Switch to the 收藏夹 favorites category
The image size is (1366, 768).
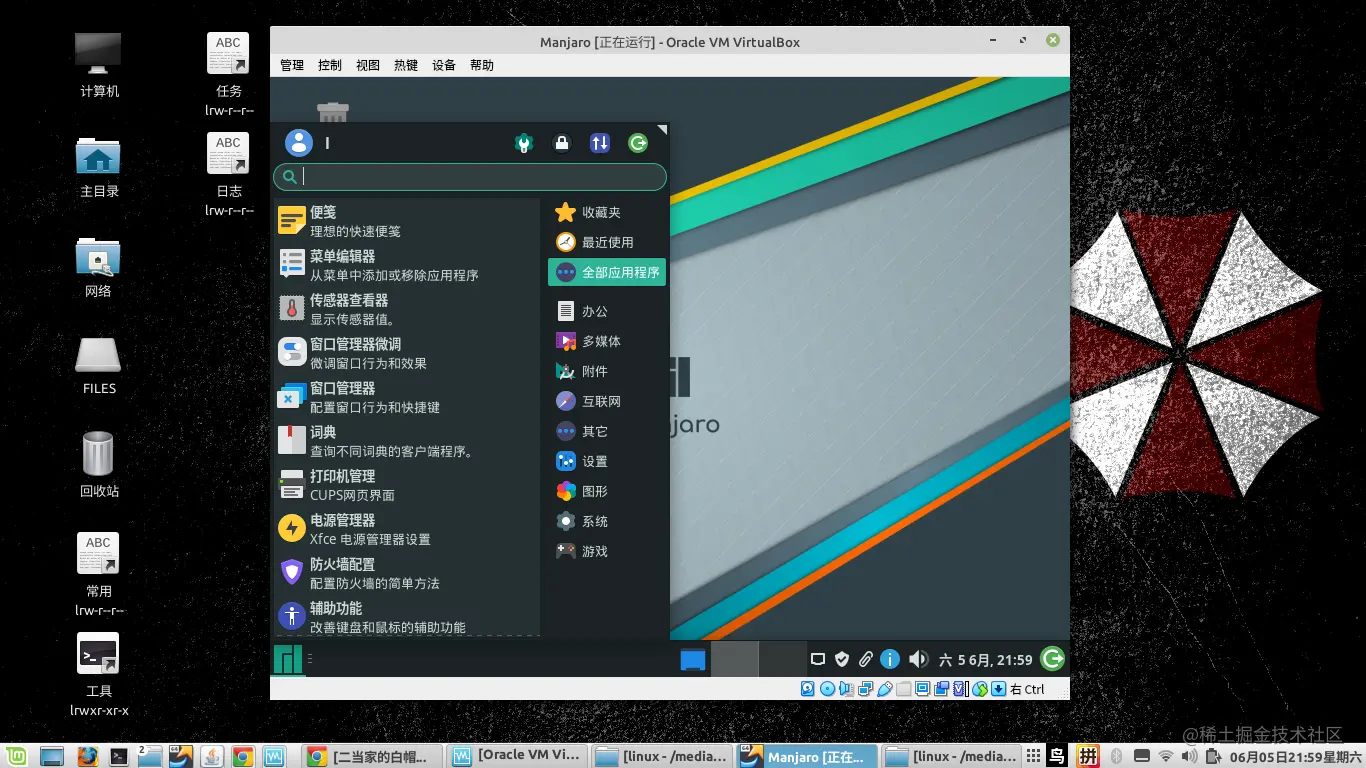tap(597, 212)
